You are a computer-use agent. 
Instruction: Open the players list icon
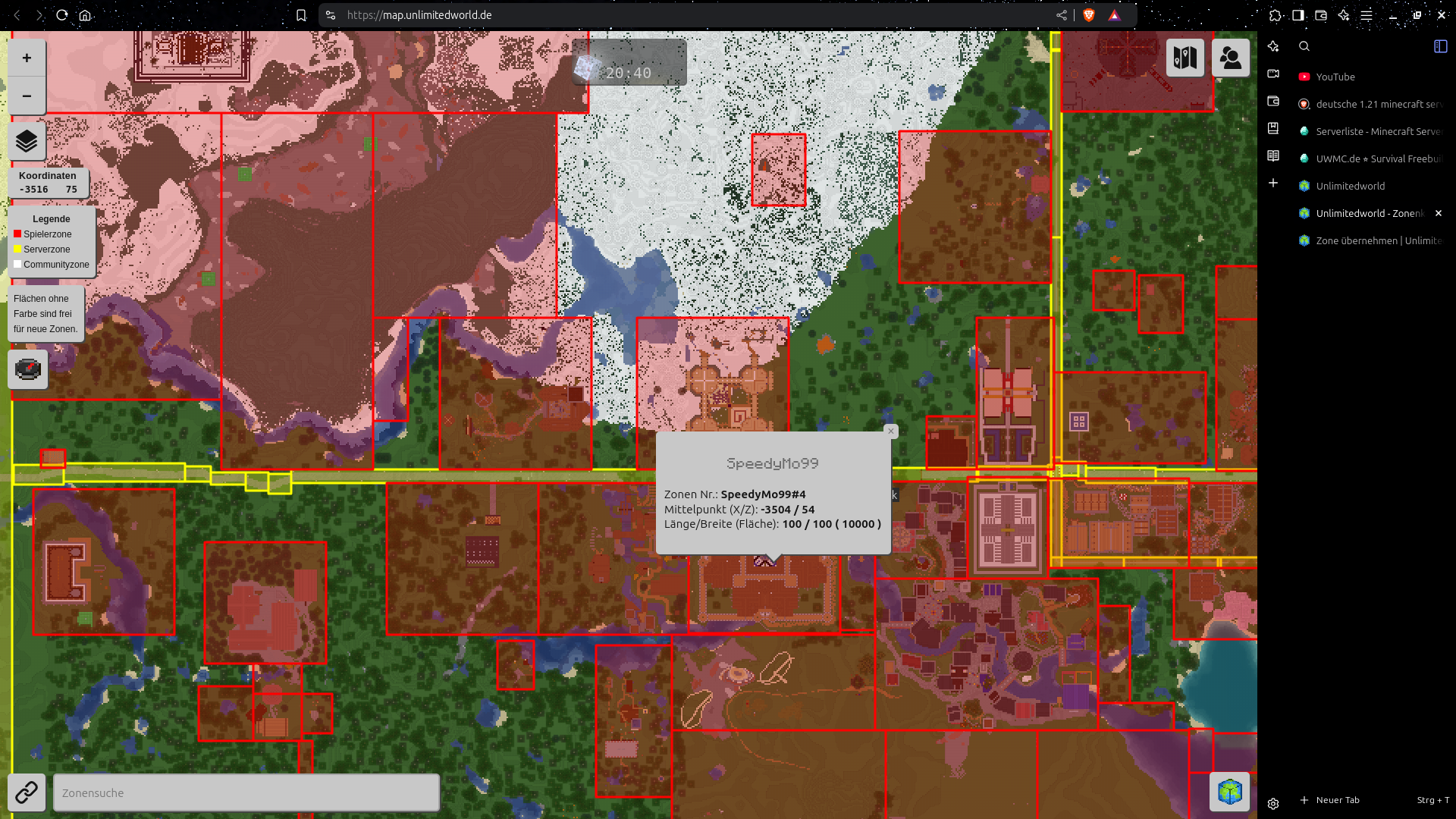click(x=1231, y=58)
